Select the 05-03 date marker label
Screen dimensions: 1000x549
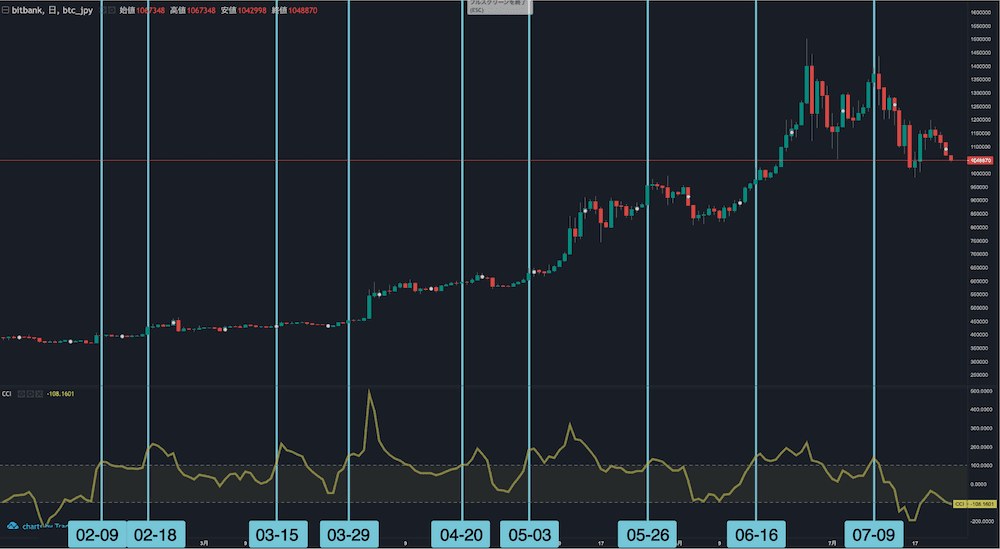tap(529, 534)
